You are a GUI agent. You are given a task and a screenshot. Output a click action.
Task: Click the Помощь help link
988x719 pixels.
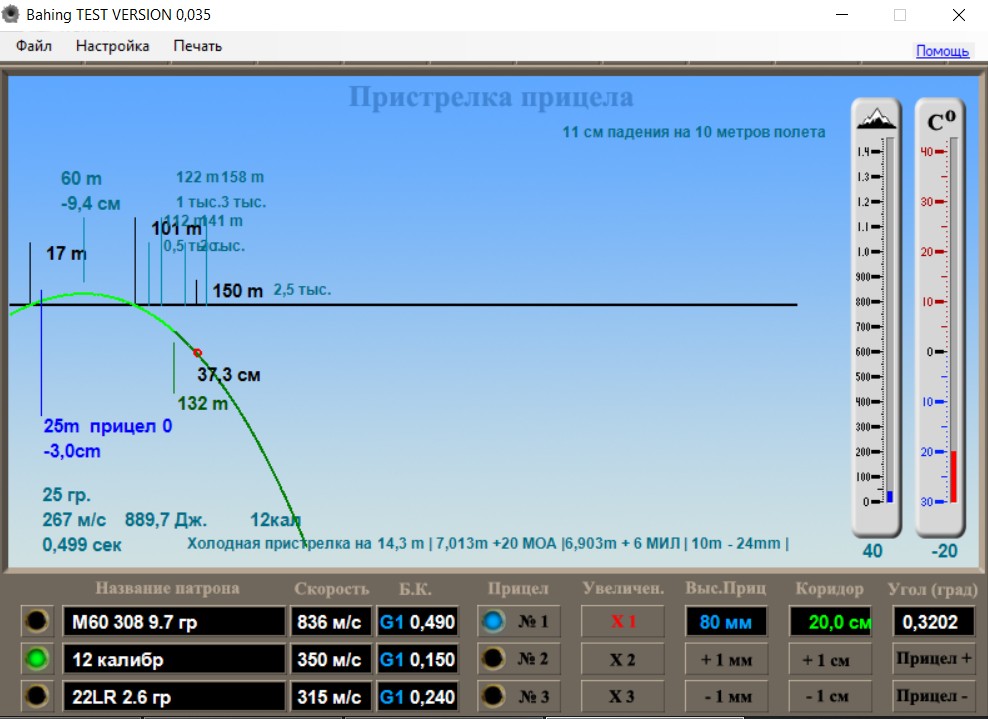(x=942, y=51)
